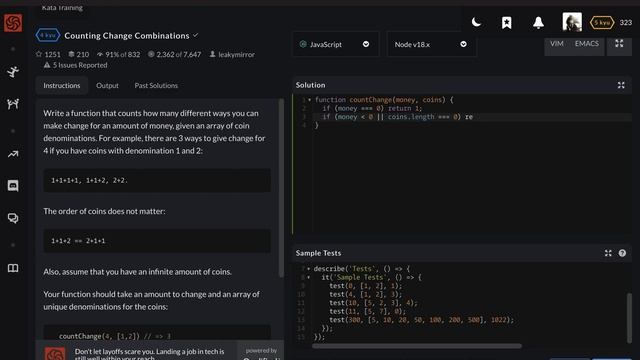Screen dimensions: 640x360
Task: Open the JavaScript language dropdown
Action: [335, 44]
